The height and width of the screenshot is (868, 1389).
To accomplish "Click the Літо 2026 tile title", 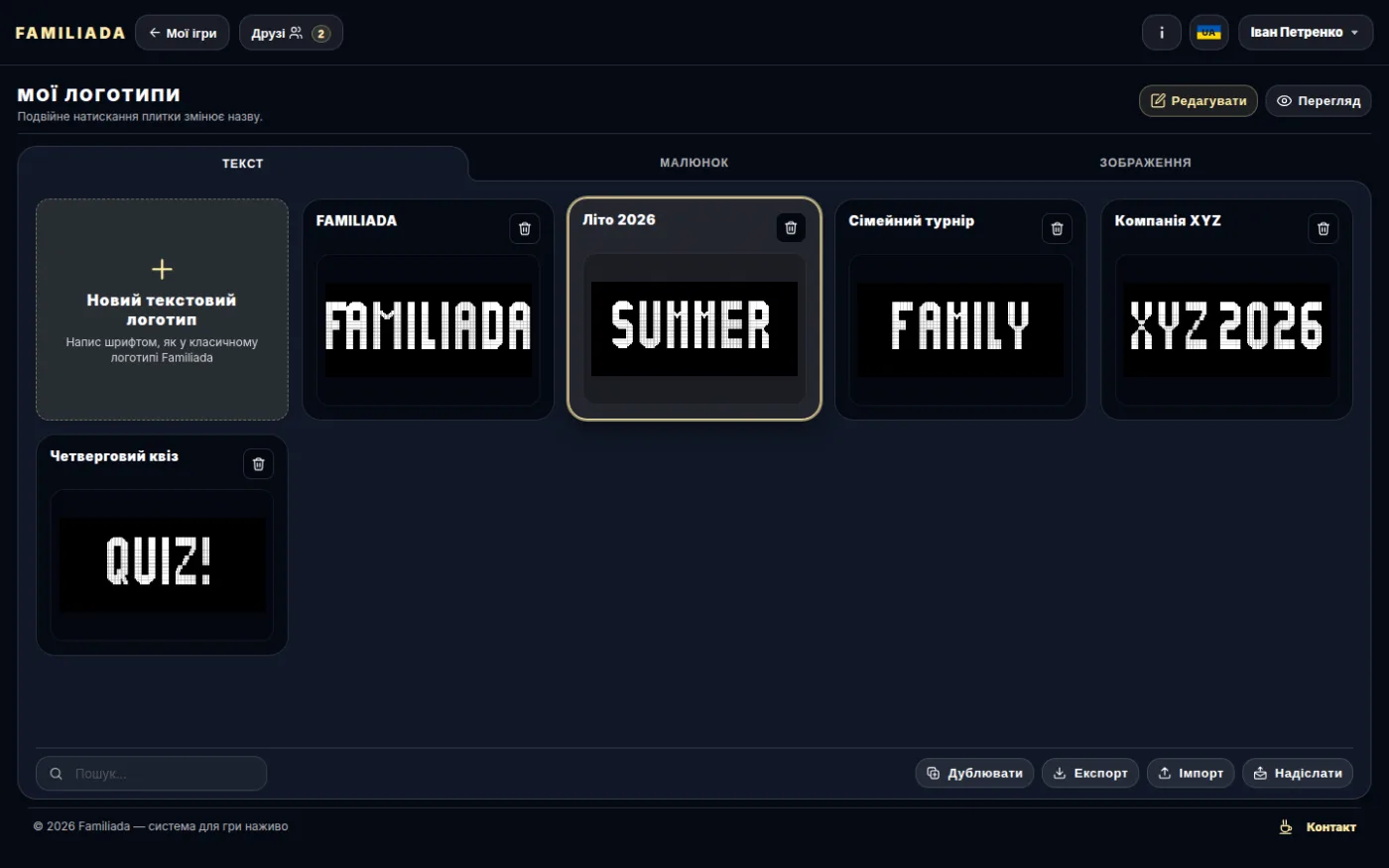I will [618, 220].
